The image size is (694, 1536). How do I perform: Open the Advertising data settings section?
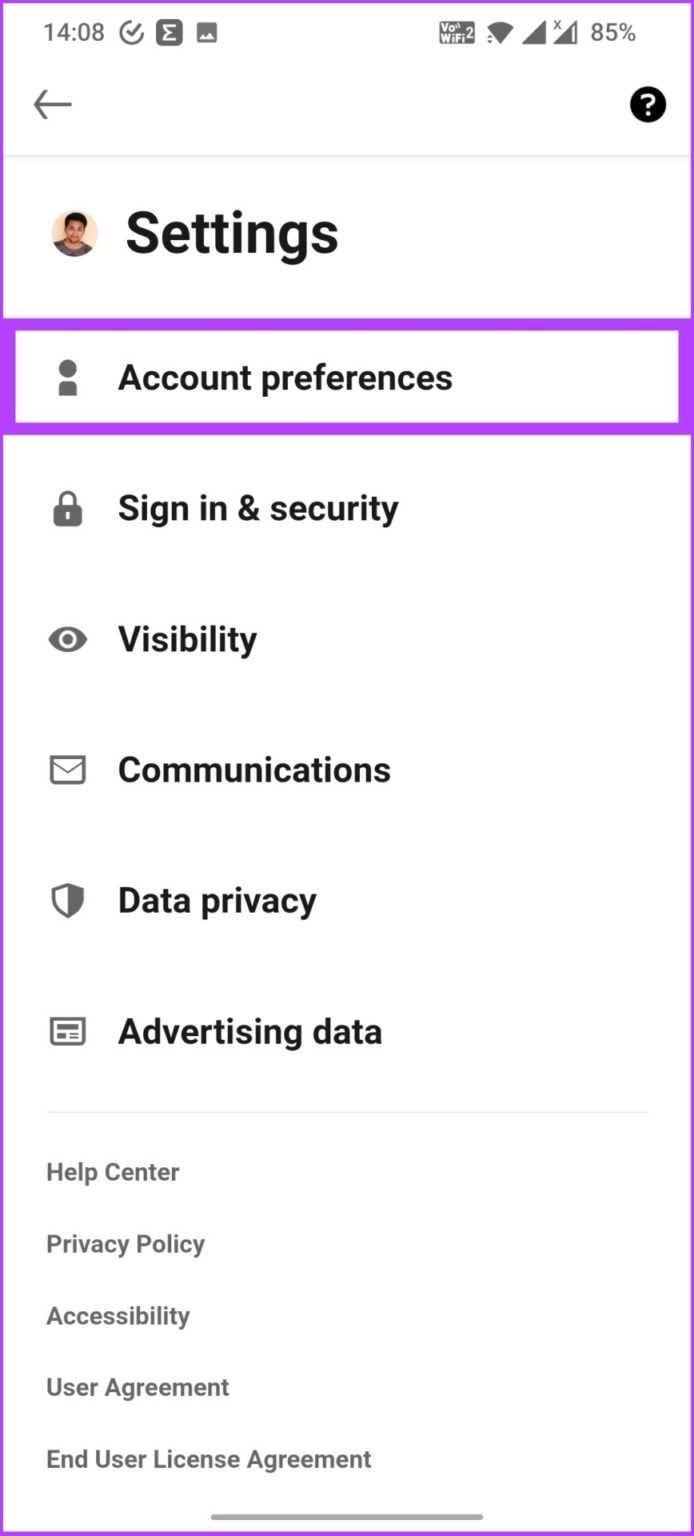click(x=250, y=1031)
